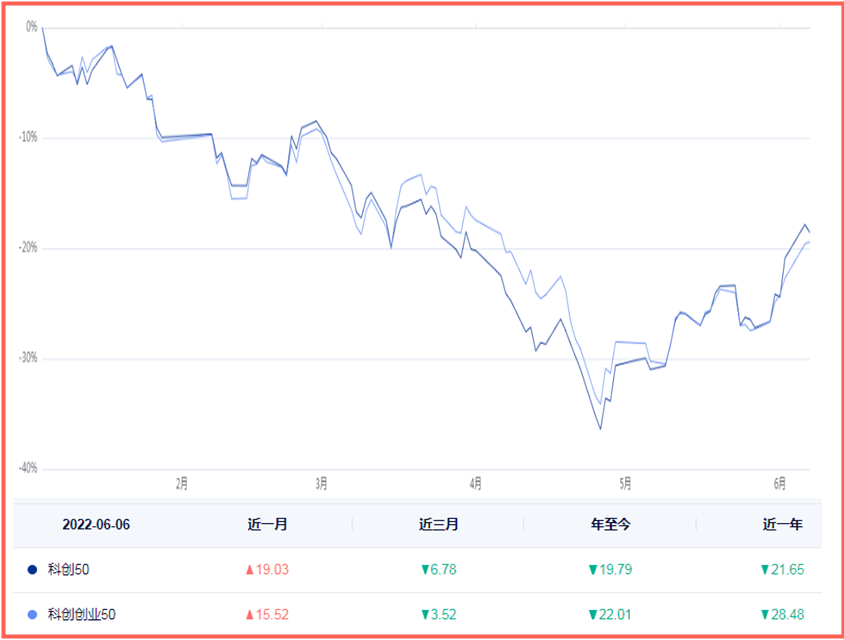Click the 科创50 index name

[69, 570]
